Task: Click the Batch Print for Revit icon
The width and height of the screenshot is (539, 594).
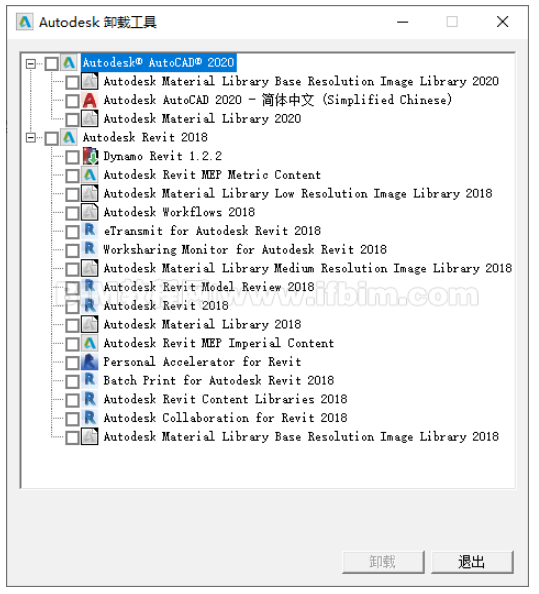Action: 90,381
